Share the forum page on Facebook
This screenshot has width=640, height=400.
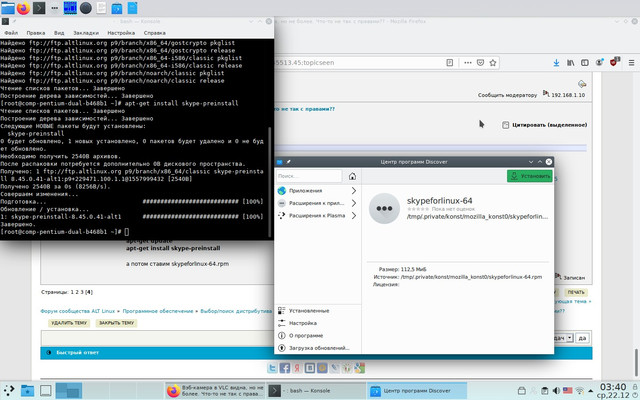[284, 368]
